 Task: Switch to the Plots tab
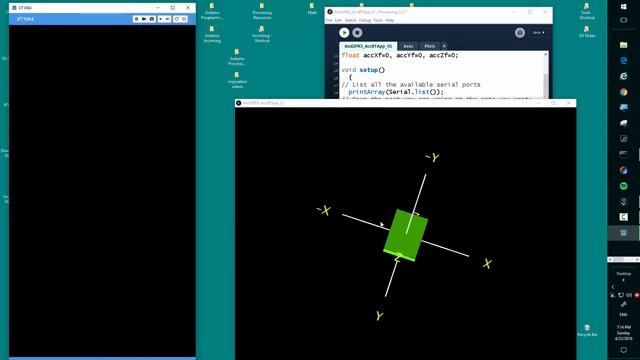429,46
